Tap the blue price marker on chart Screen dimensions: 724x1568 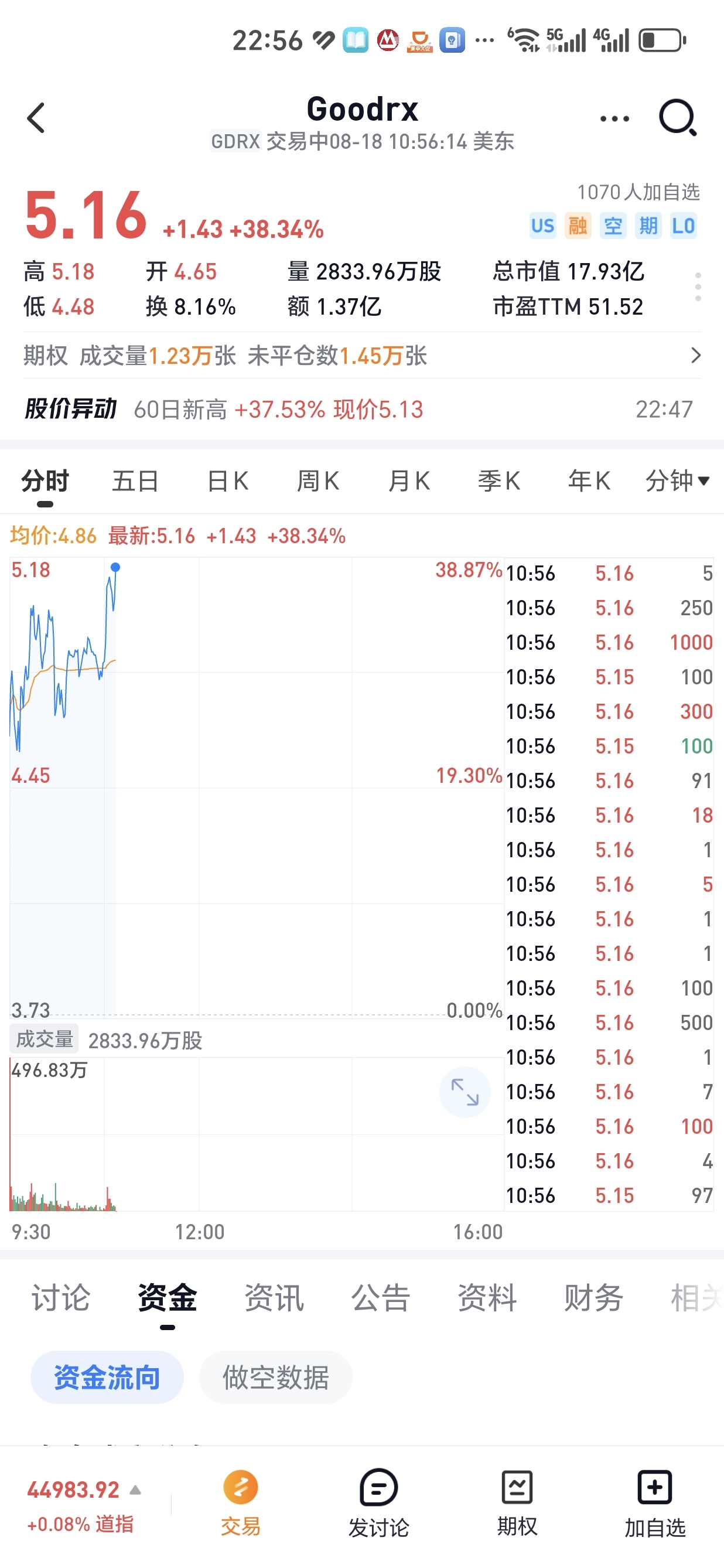pos(115,567)
